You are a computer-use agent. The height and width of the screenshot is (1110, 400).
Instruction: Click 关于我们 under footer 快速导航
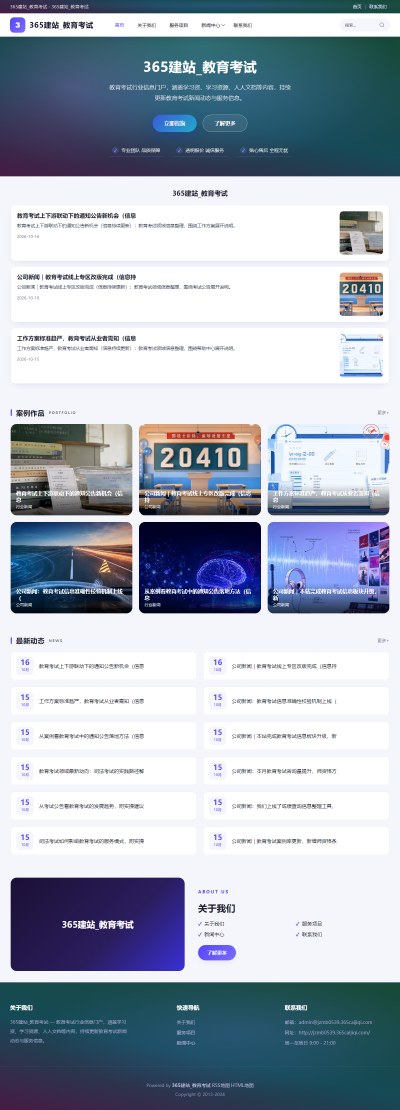186,1022
